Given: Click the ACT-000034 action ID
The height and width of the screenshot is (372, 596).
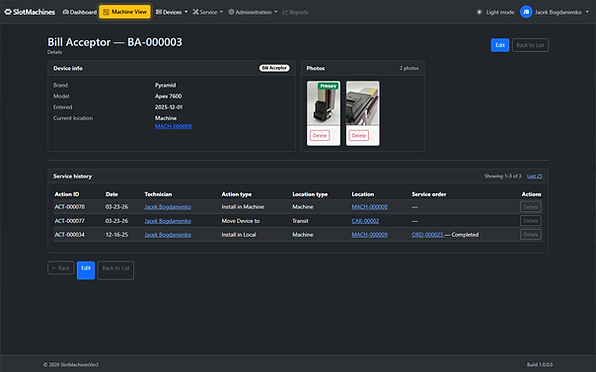Looking at the screenshot, I should (x=70, y=235).
